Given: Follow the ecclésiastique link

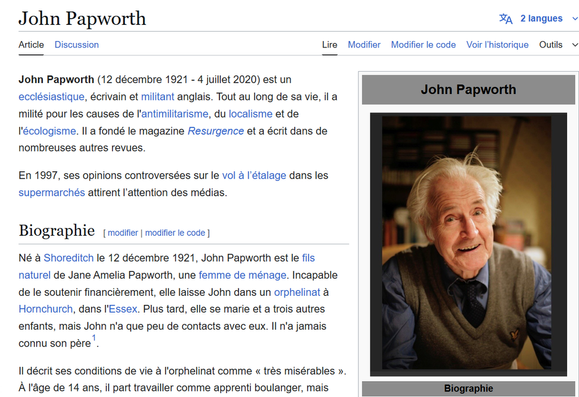Looking at the screenshot, I should 51,97.
